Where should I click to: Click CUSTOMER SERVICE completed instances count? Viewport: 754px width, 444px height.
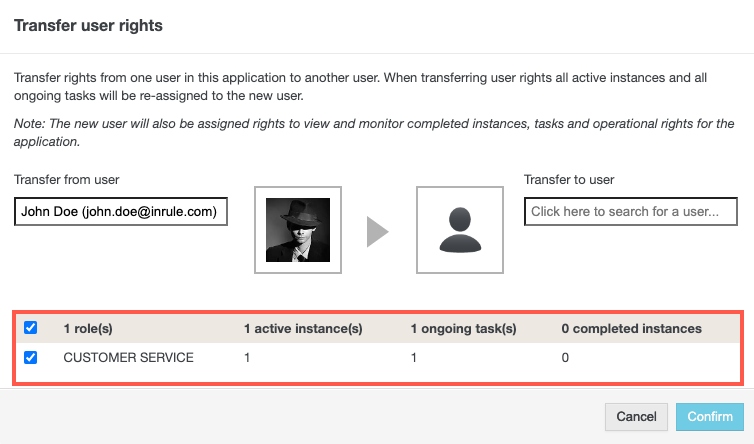click(565, 357)
